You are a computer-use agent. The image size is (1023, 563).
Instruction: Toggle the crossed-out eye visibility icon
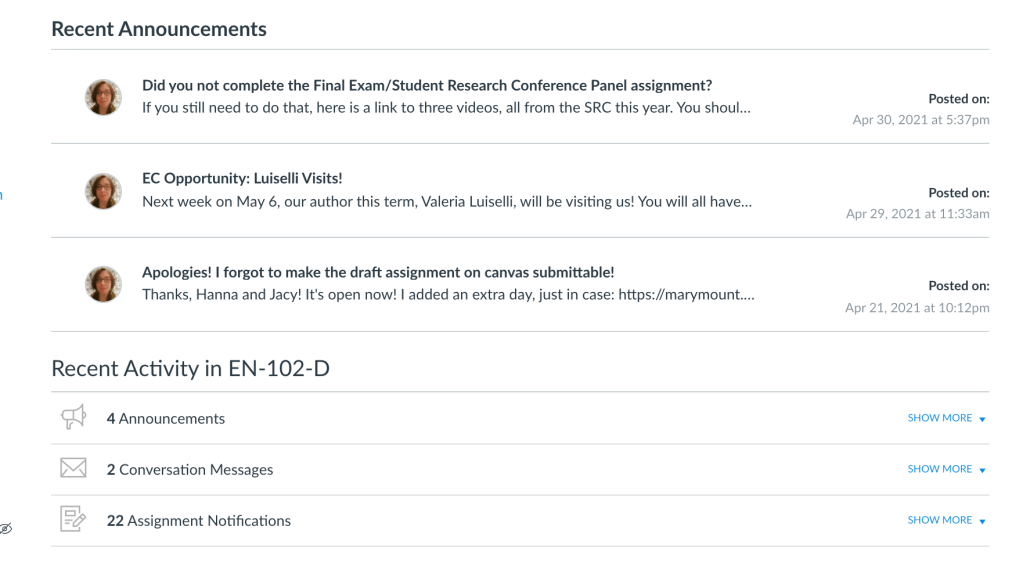click(6, 528)
